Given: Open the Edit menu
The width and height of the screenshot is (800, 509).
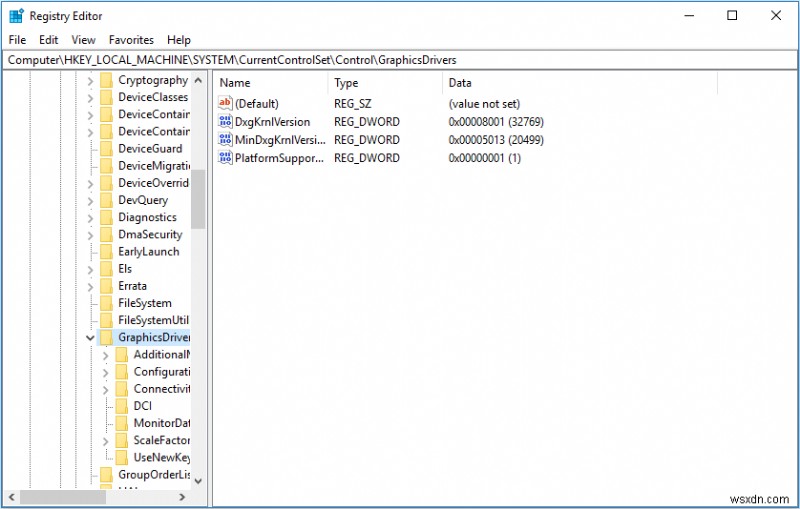Looking at the screenshot, I should point(48,40).
